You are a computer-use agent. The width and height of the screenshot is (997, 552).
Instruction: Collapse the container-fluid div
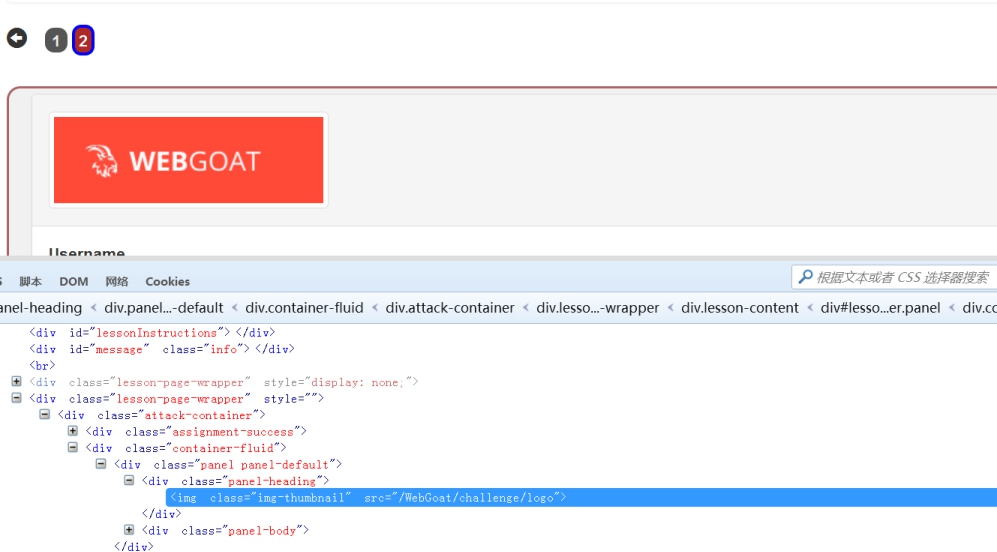click(72, 448)
